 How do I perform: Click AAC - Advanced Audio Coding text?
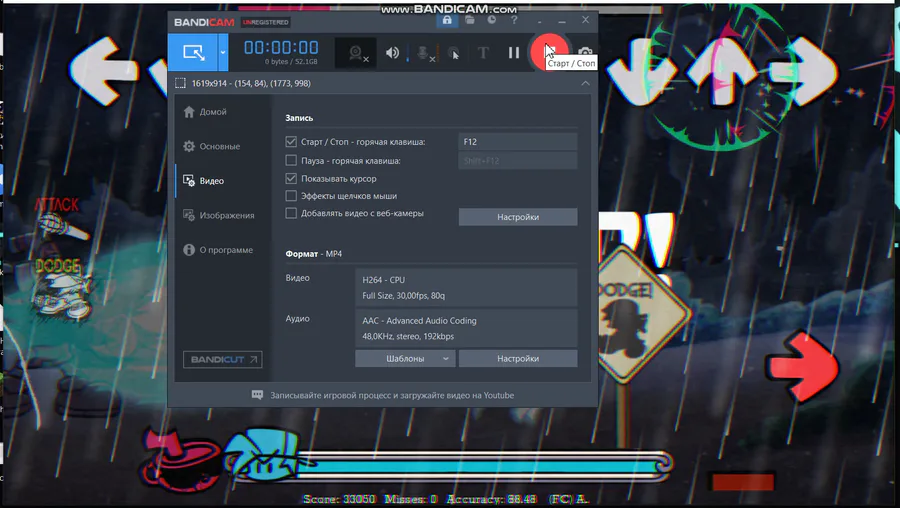pos(420,320)
